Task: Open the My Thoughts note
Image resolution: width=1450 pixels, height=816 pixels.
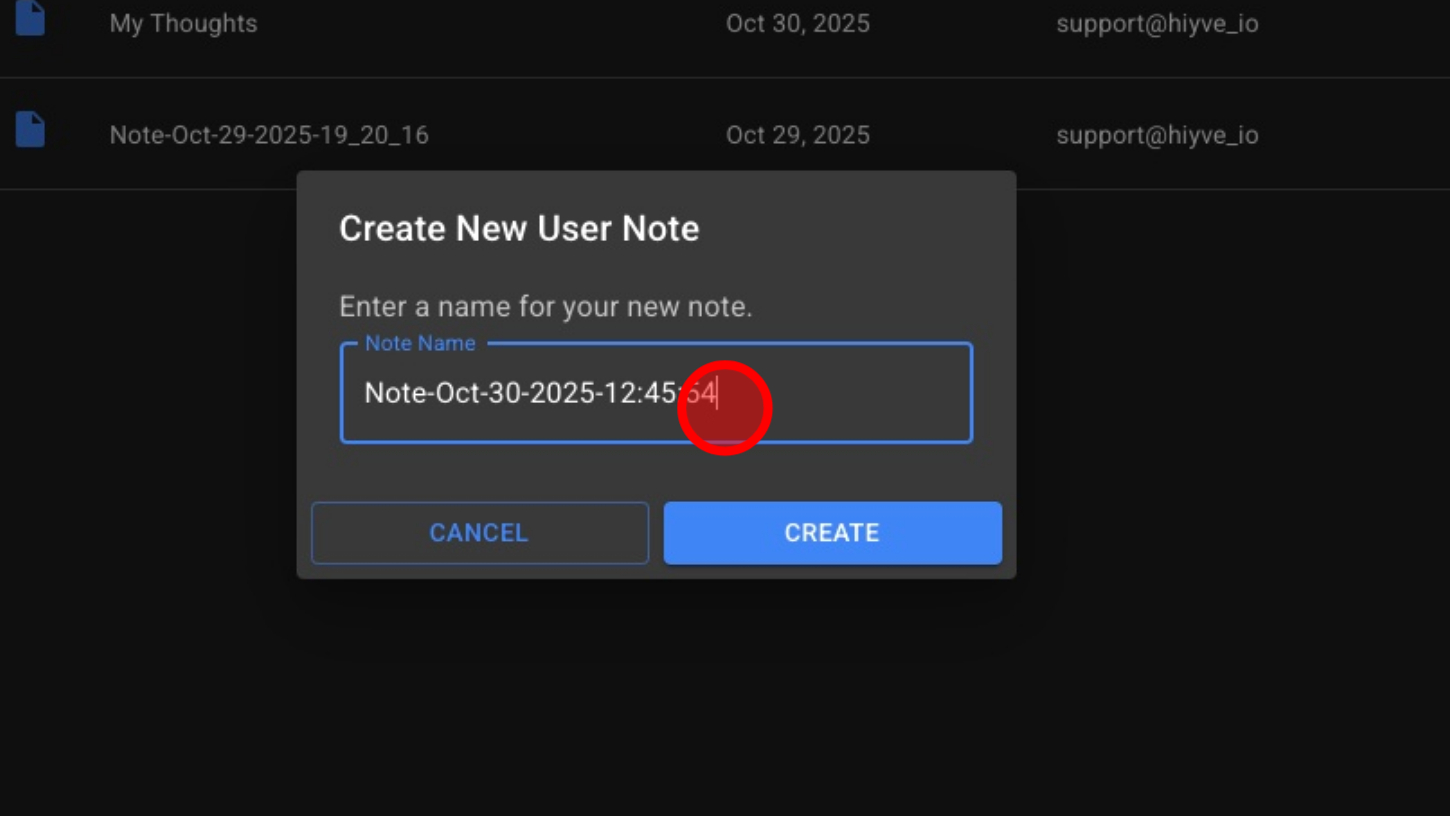Action: (183, 23)
